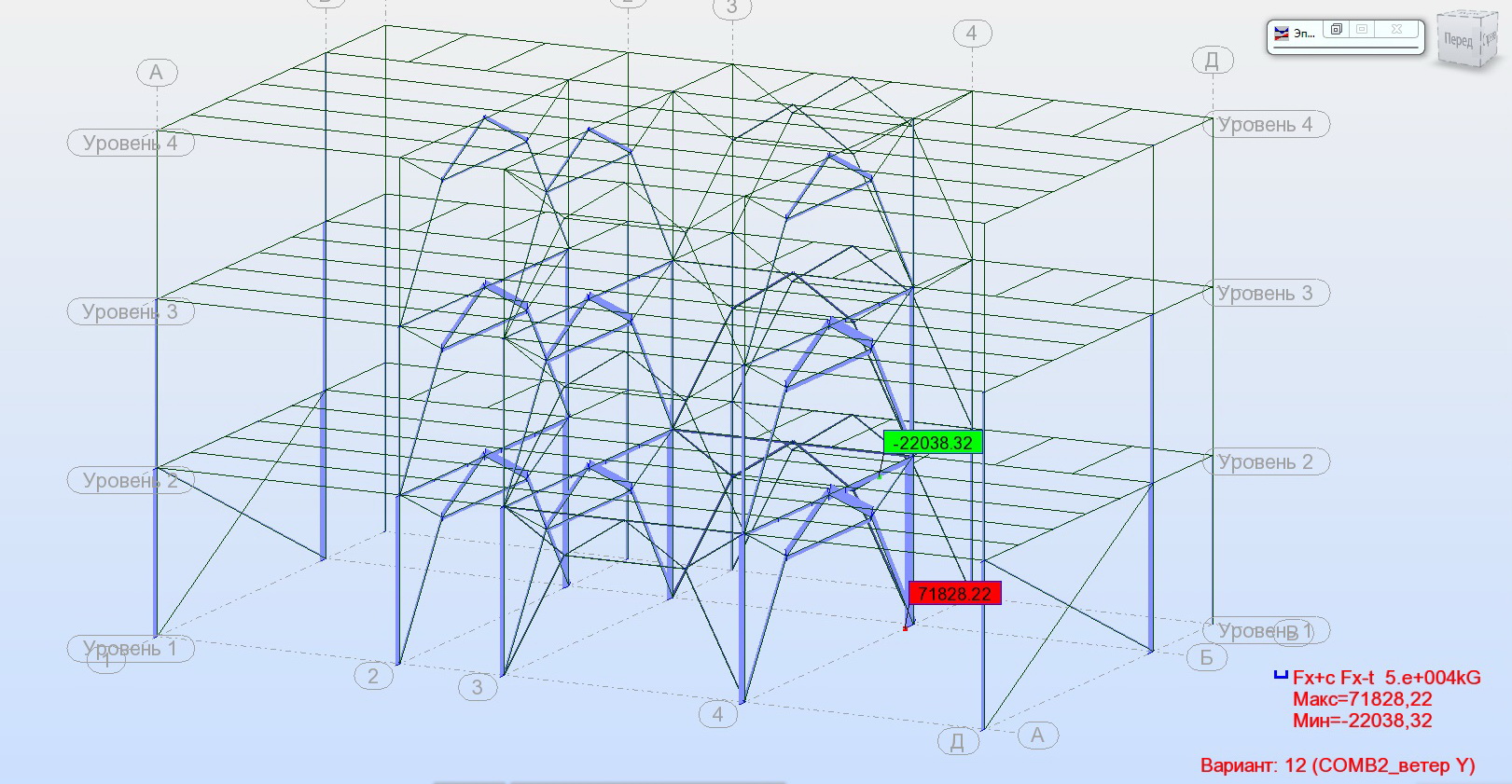The height and width of the screenshot is (784, 1512).
Task: Click the axis bubble '3' at the bottom
Action: point(478,687)
